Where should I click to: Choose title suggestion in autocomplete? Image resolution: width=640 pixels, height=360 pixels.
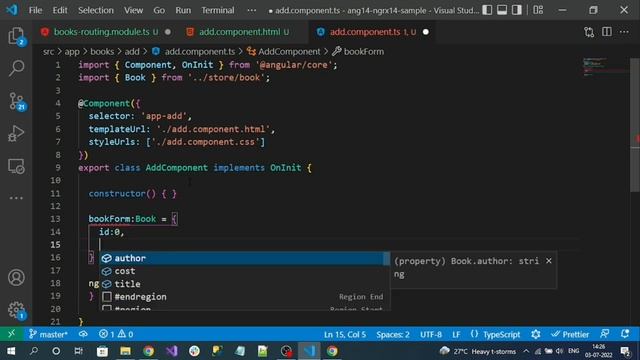point(244,284)
